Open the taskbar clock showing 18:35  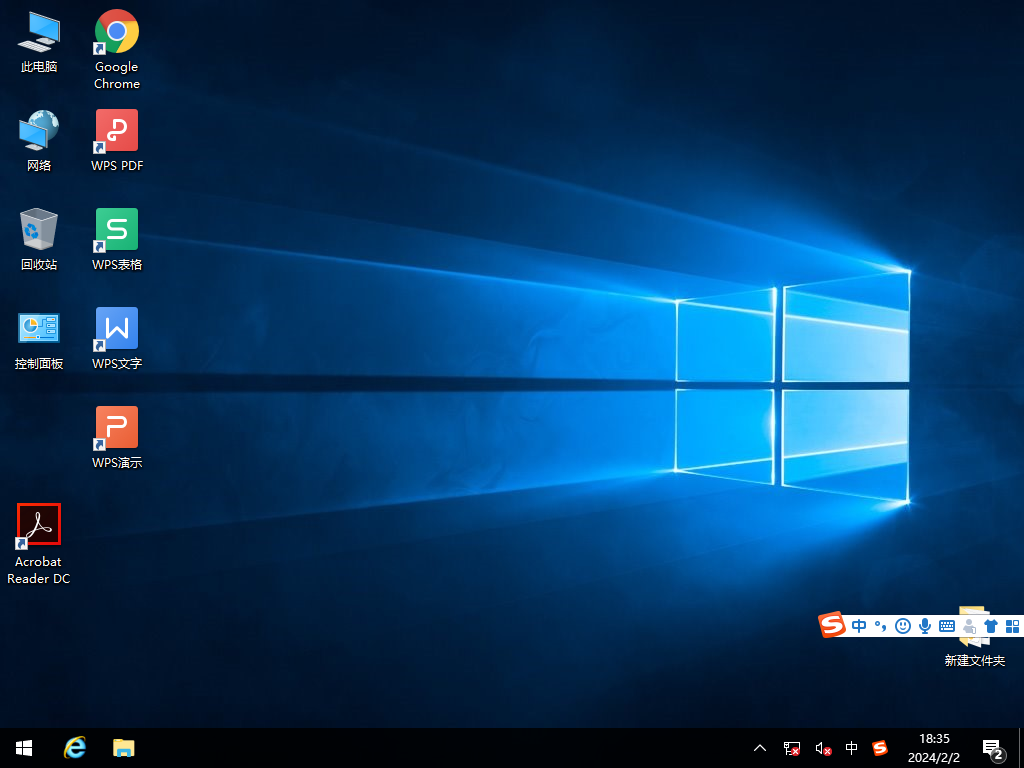[x=934, y=748]
